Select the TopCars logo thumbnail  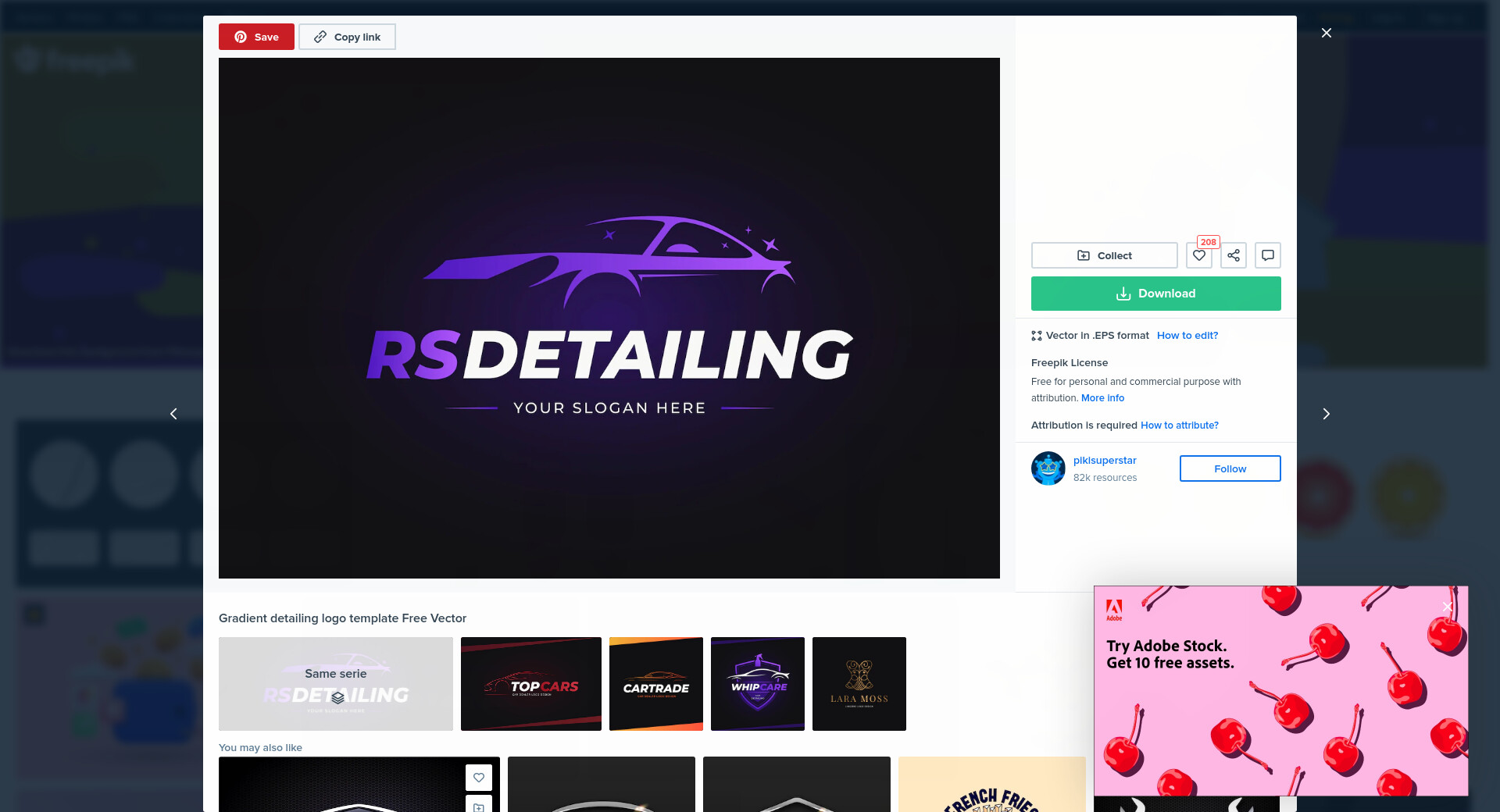pyautogui.click(x=531, y=684)
